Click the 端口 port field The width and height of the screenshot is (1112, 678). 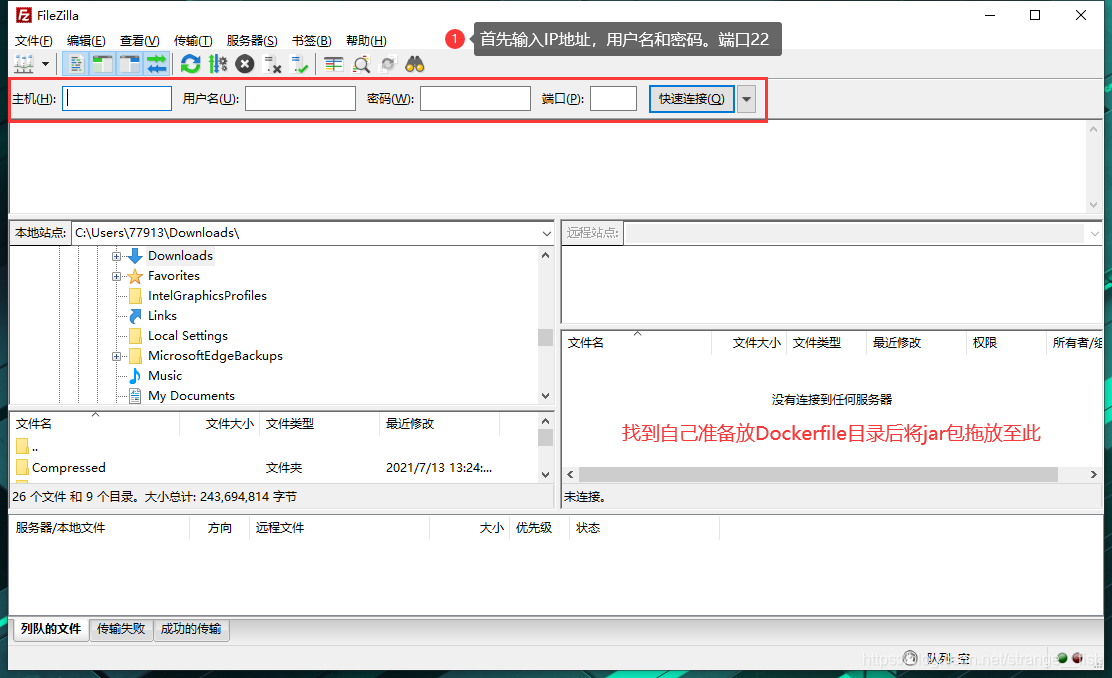[613, 99]
